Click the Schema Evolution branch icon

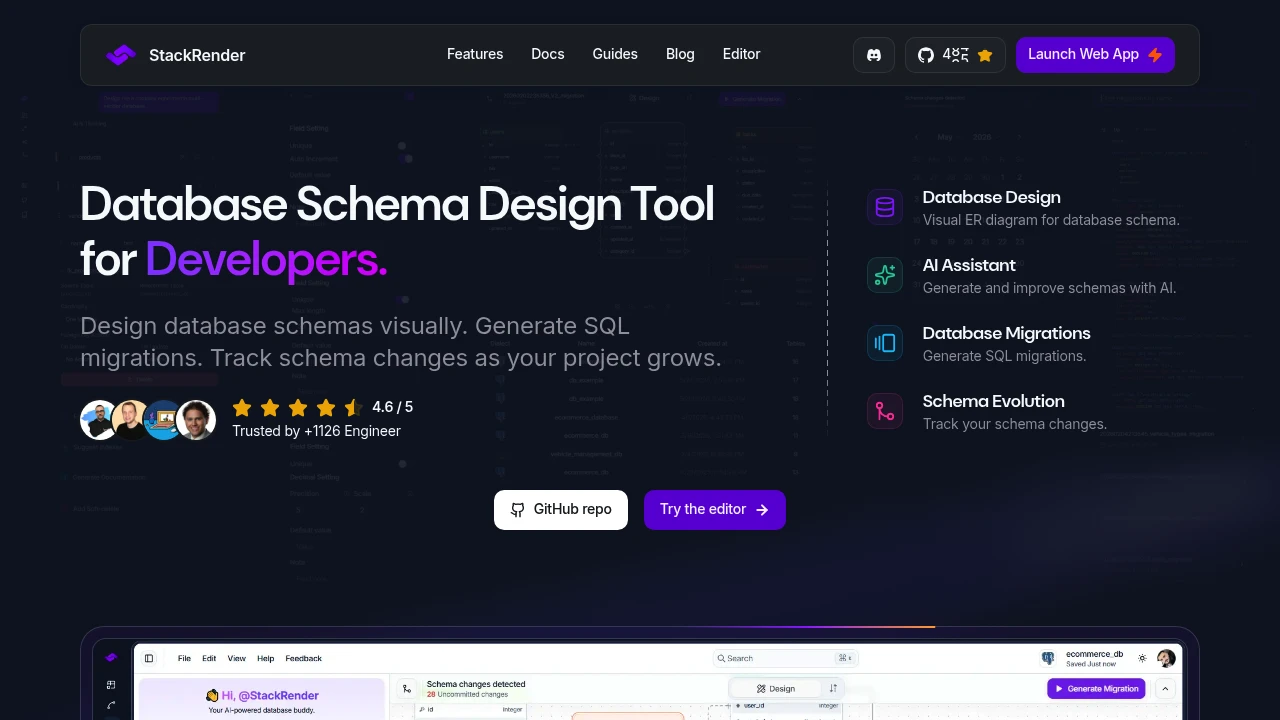pos(885,411)
